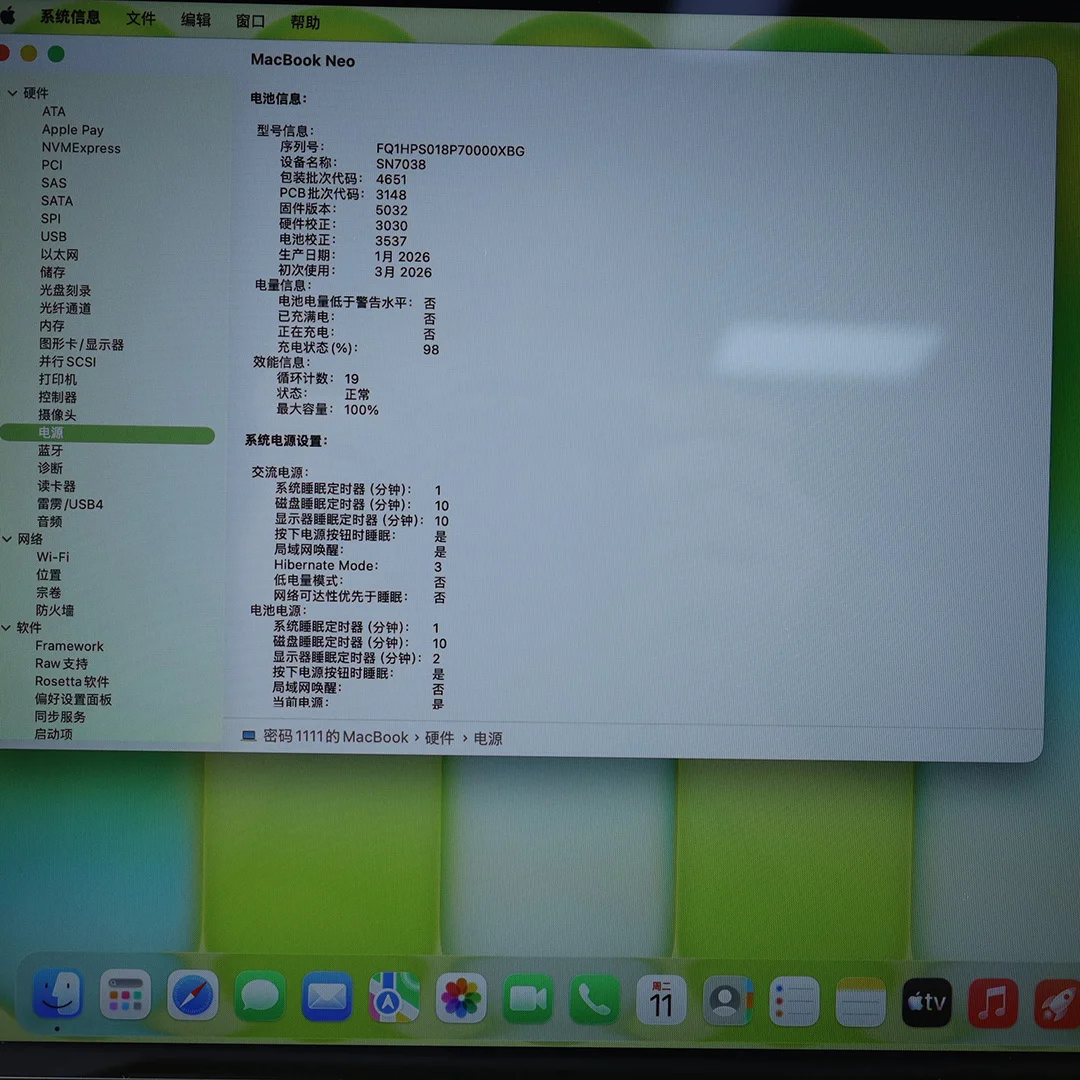Open the Photos app in Dock

461,998
